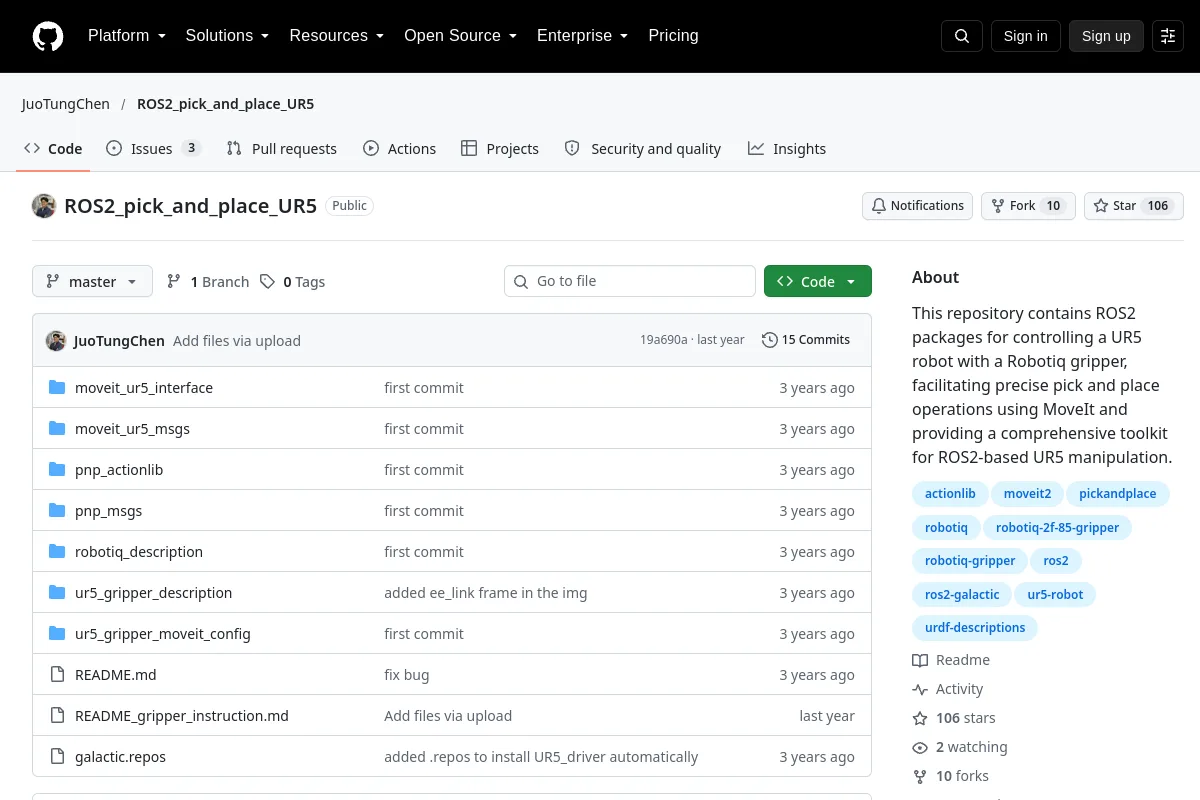Open the pickandplace topic tag

[1117, 494]
